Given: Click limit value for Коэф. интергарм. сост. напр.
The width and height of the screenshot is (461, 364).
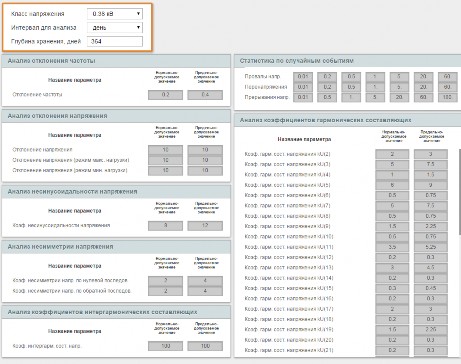Looking at the screenshot, I should pyautogui.click(x=205, y=346).
